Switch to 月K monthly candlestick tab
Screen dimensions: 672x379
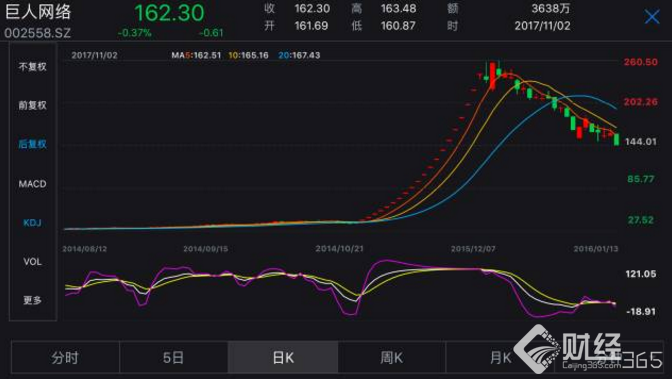500,357
